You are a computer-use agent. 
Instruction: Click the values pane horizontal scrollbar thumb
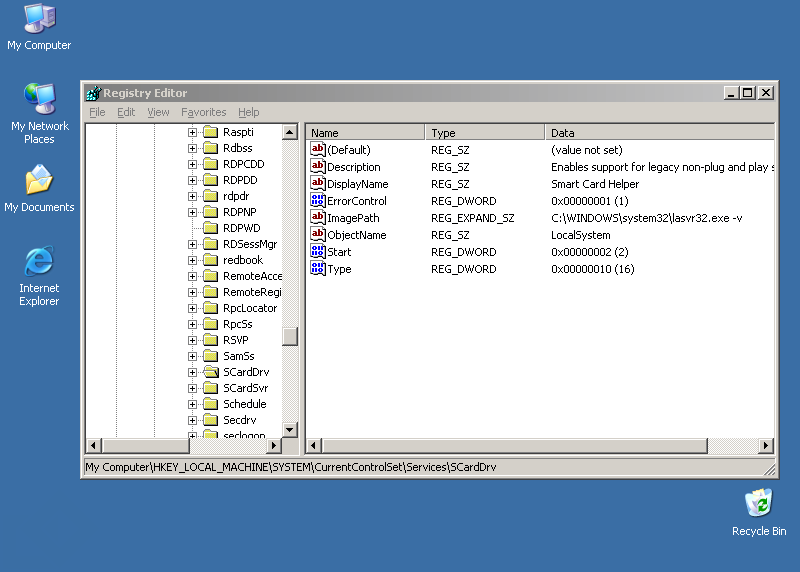pyautogui.click(x=515, y=445)
